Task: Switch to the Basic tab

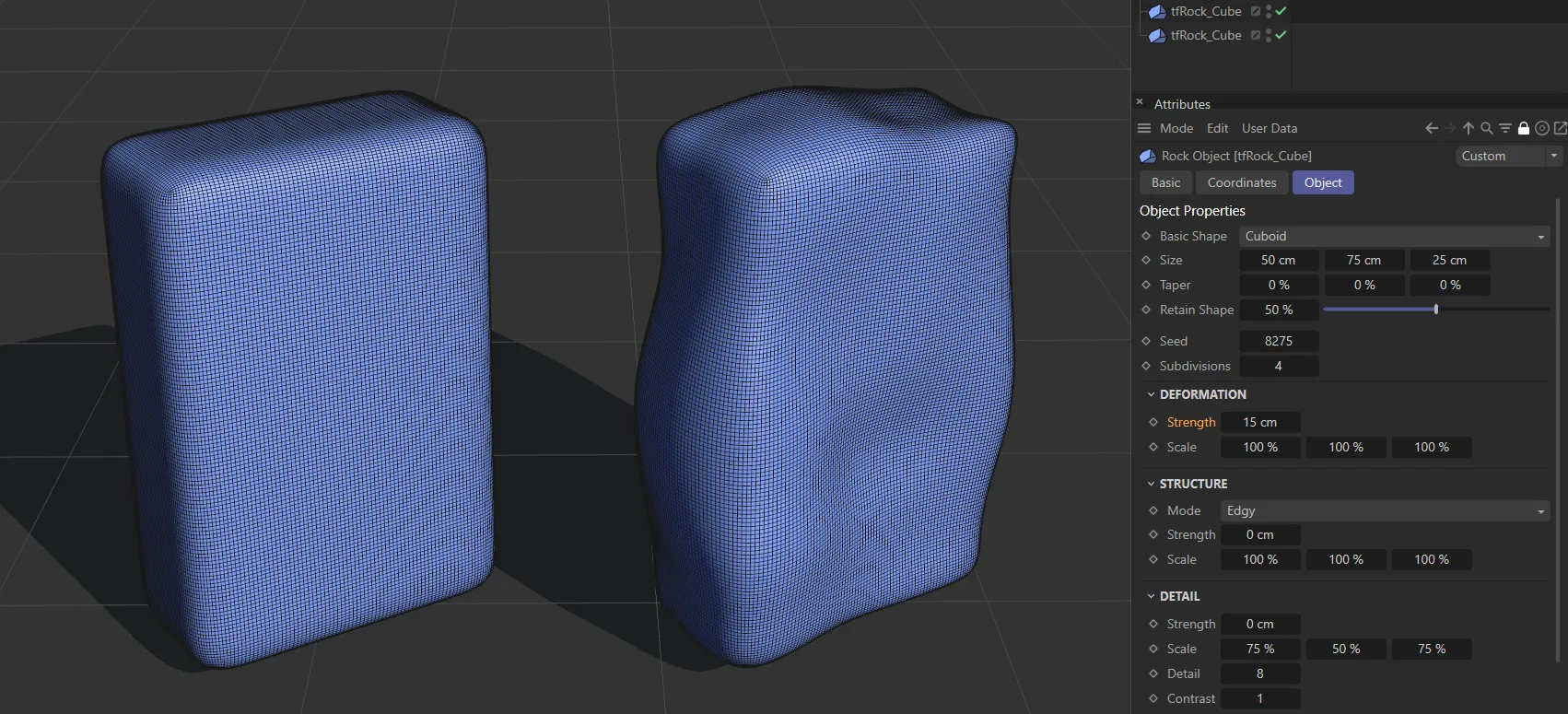Action: [1165, 182]
